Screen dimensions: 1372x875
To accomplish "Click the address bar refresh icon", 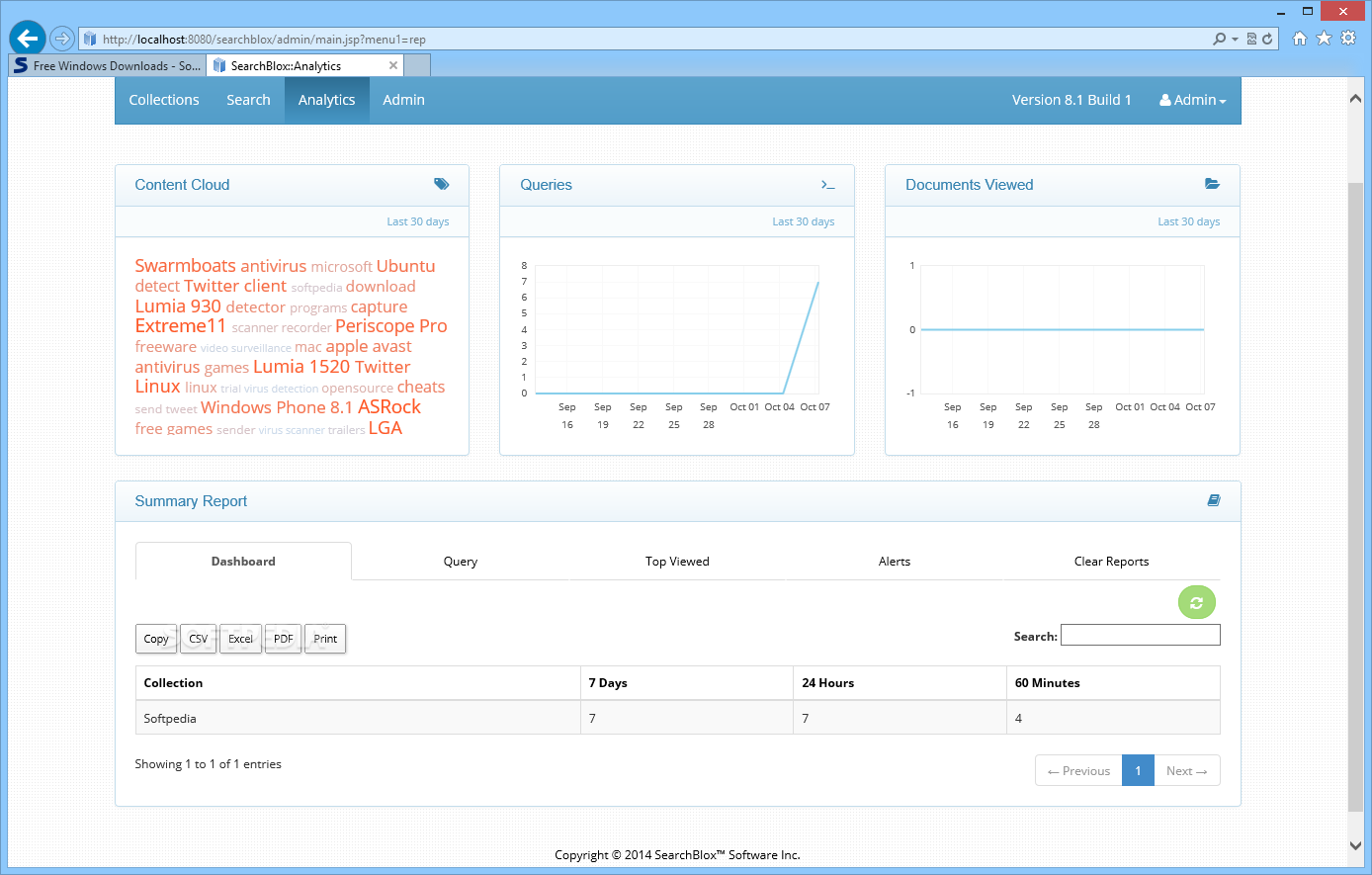I will pyautogui.click(x=1267, y=39).
